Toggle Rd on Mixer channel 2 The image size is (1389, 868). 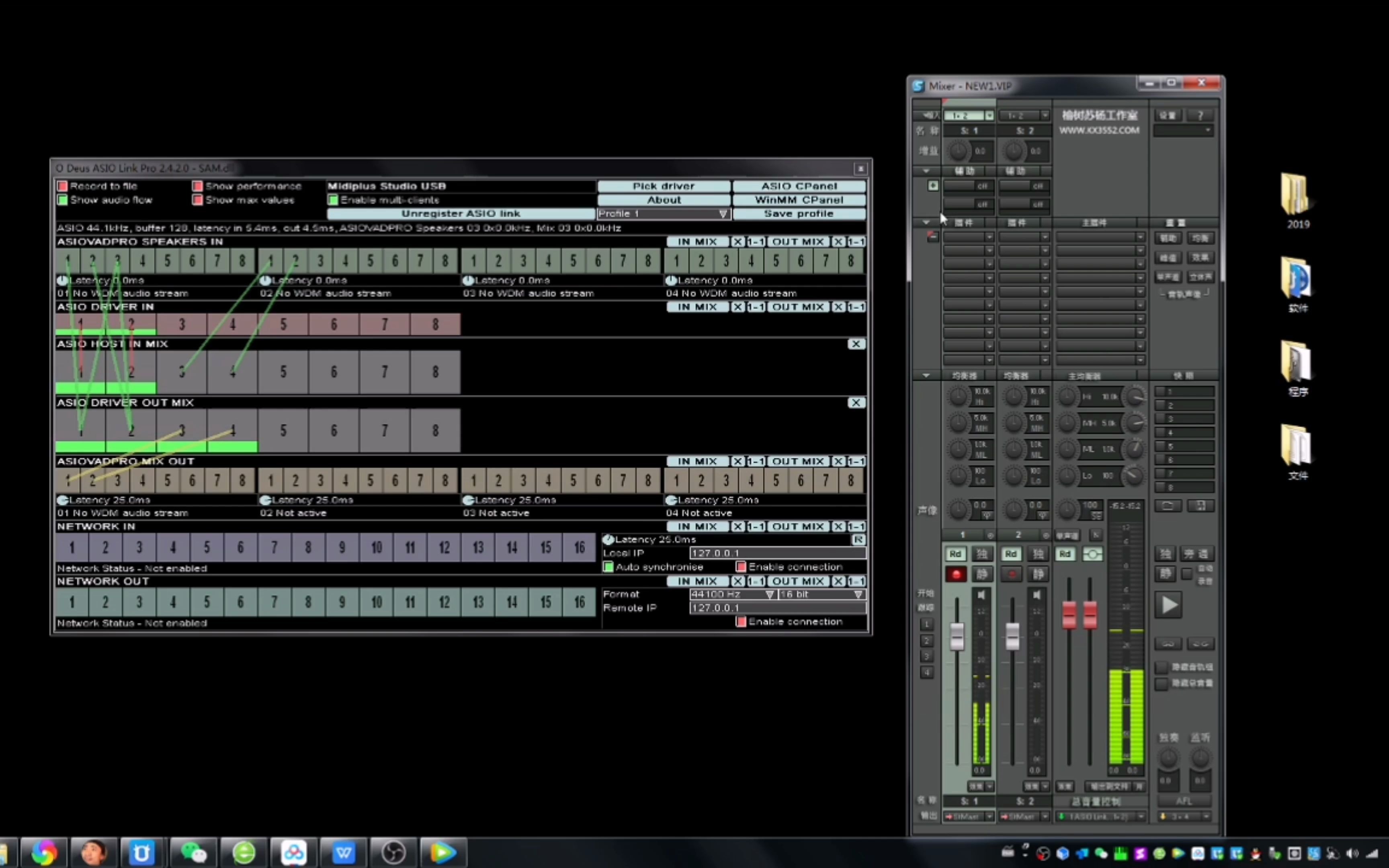(x=1011, y=554)
